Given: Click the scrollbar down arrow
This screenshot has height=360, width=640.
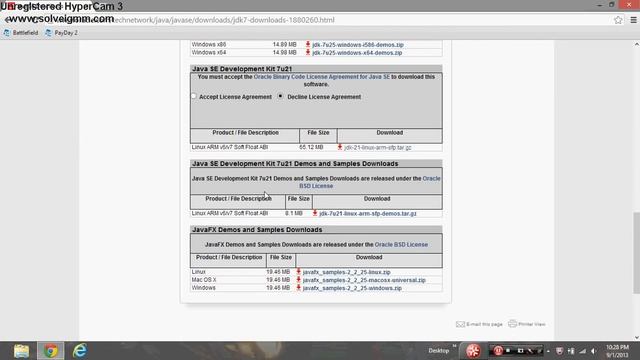Looking at the screenshot, I should click(x=636, y=337).
